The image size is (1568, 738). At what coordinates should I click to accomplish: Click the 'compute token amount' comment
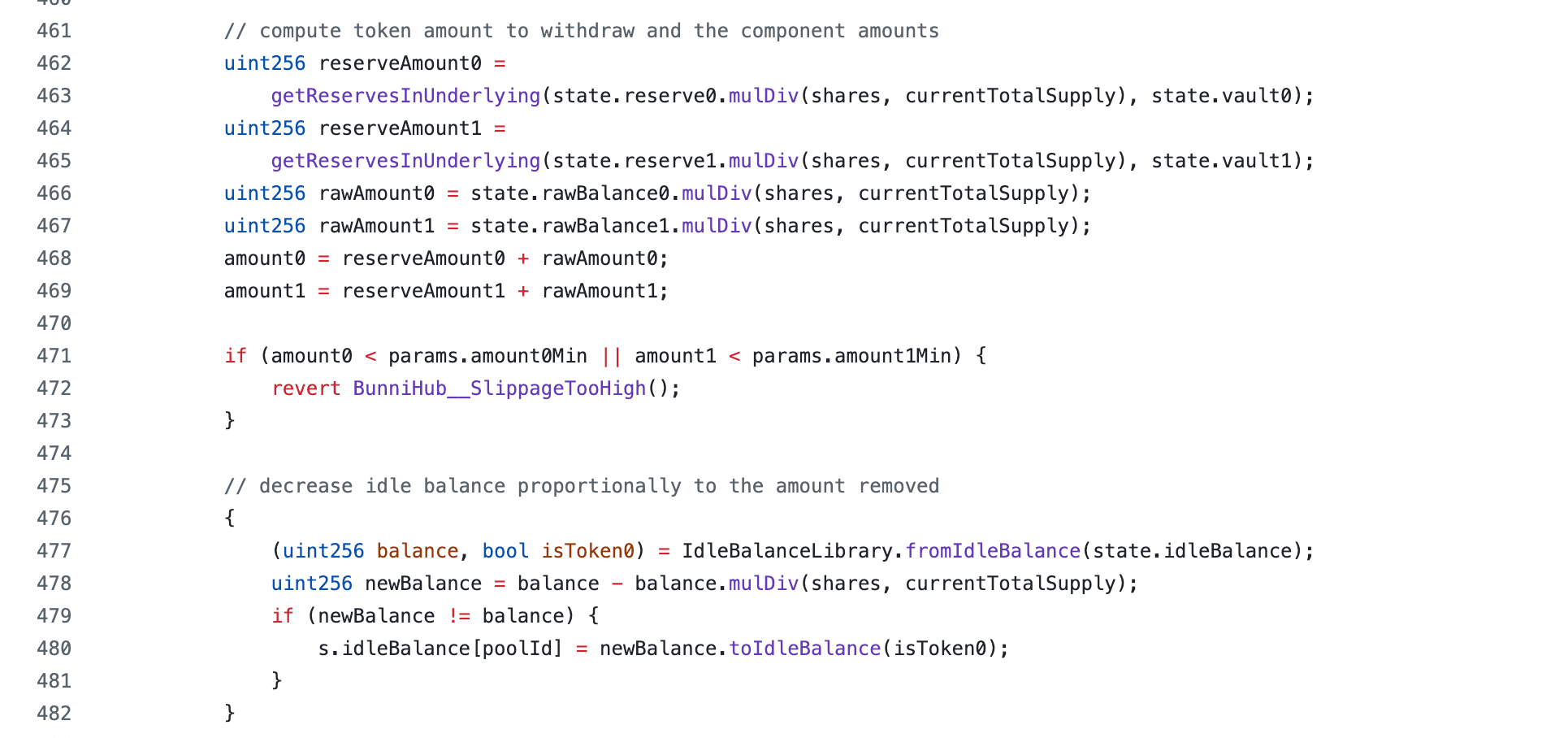pyautogui.click(x=581, y=31)
